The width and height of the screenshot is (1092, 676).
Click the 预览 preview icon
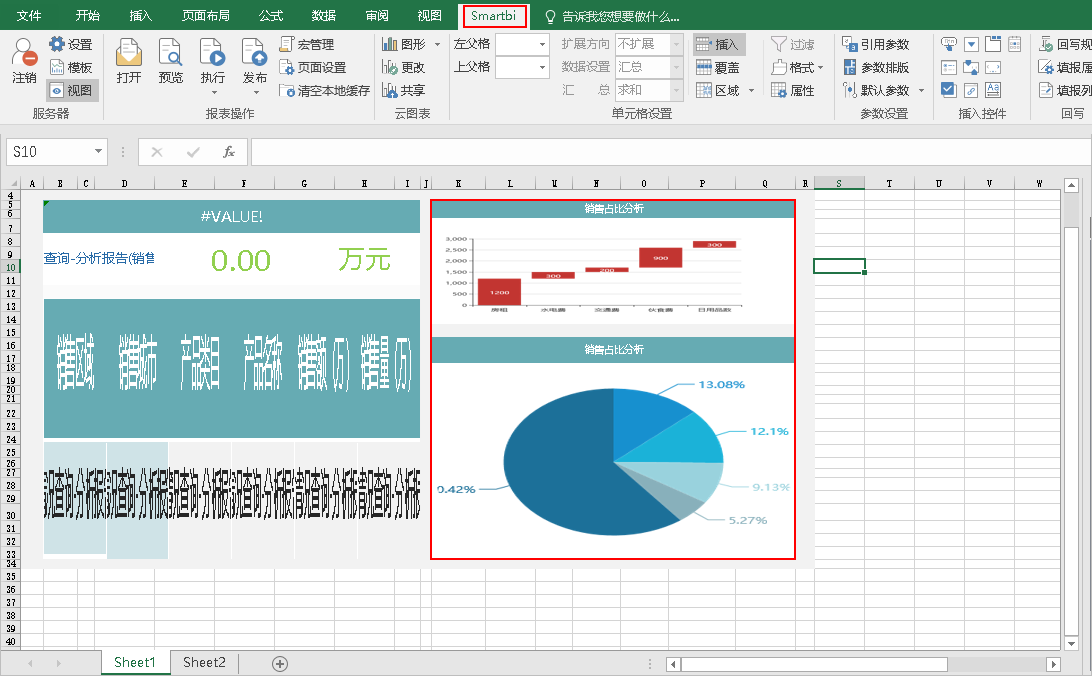(x=171, y=52)
